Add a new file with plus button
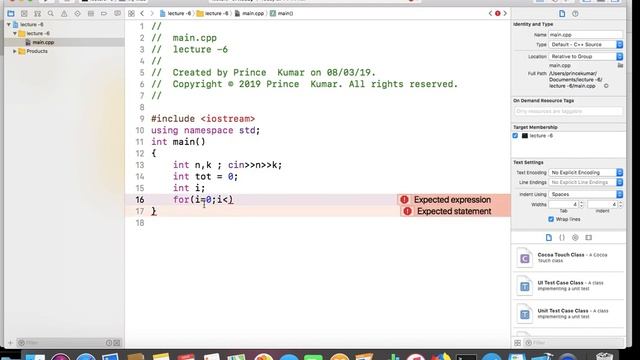The width and height of the screenshot is (640, 360). click(10, 343)
